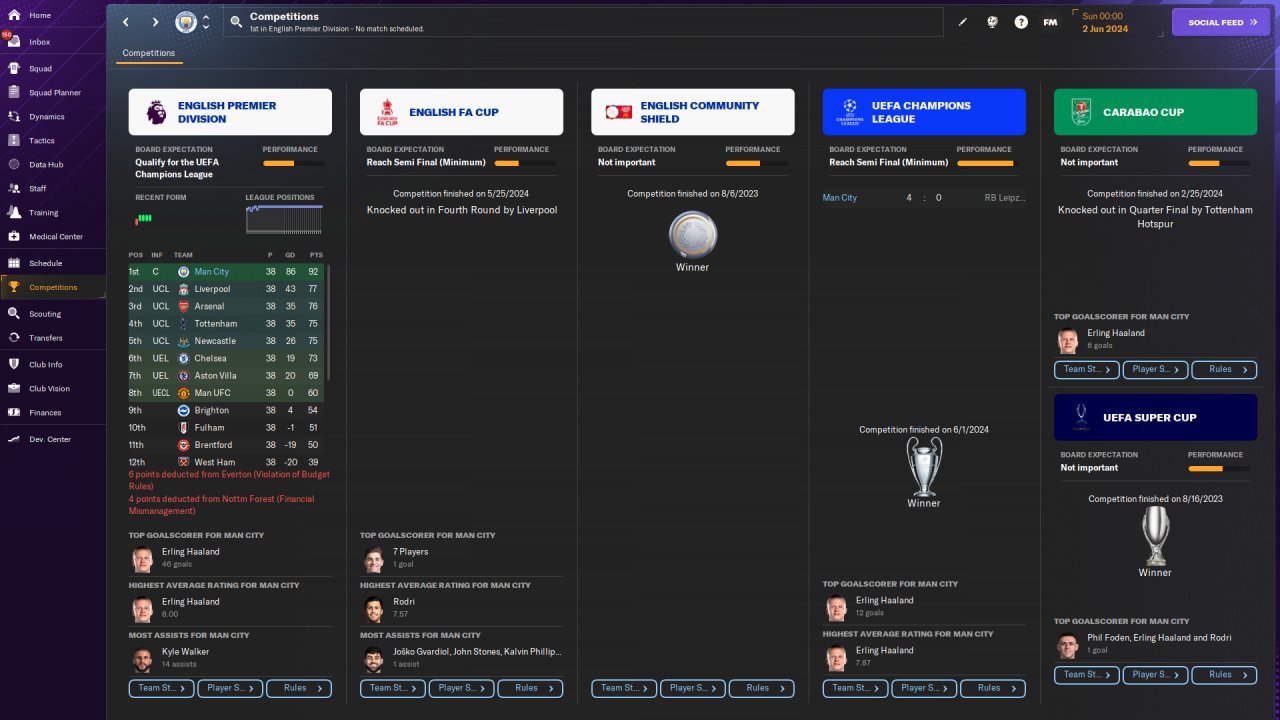
Task: Expand the club badge up-down chevron
Action: coord(206,22)
